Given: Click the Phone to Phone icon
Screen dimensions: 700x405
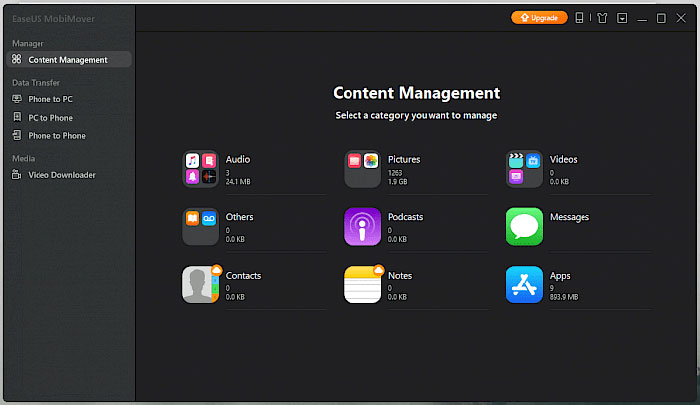Looking at the screenshot, I should point(17,135).
